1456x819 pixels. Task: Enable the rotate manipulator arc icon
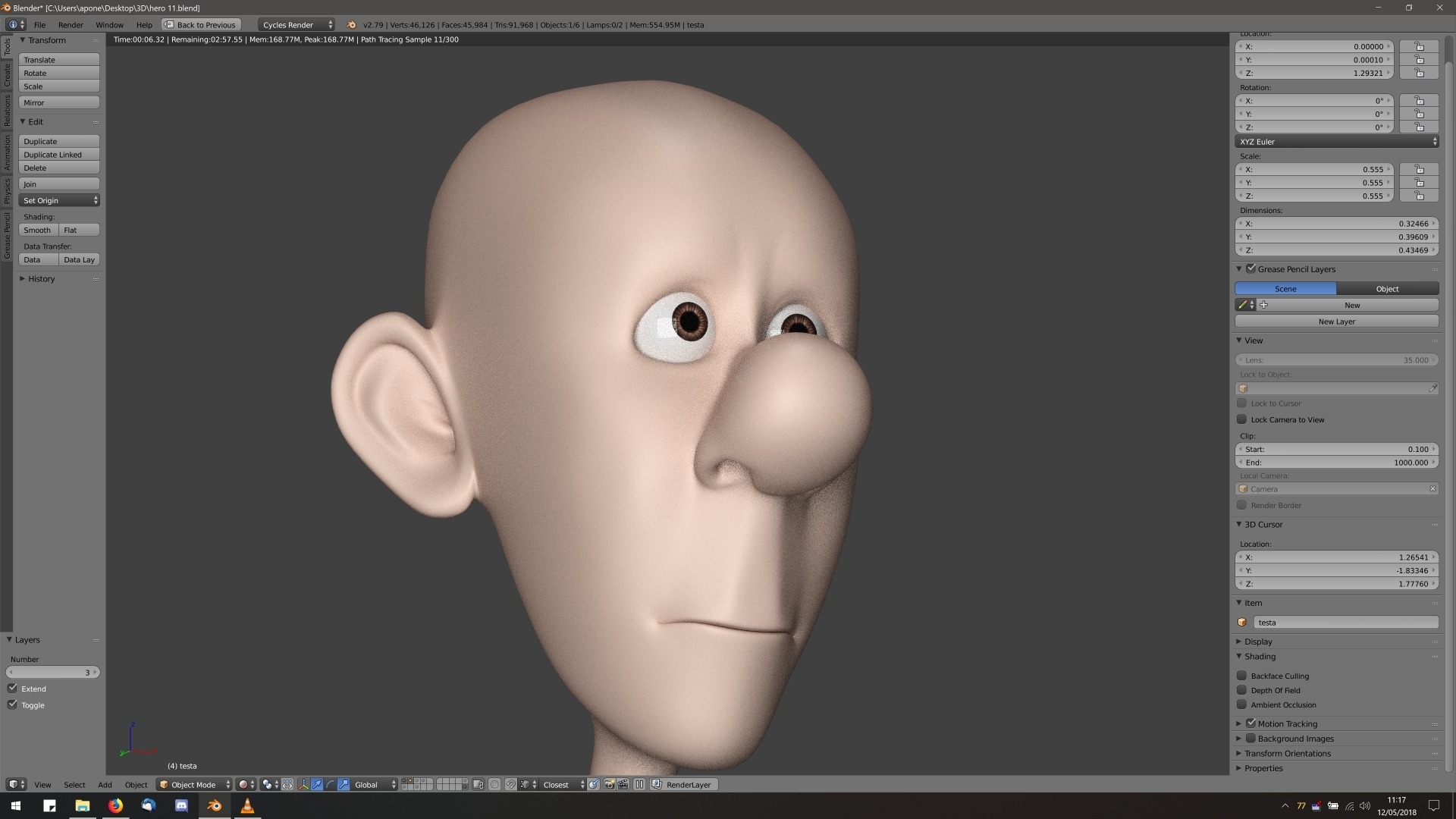pos(330,785)
